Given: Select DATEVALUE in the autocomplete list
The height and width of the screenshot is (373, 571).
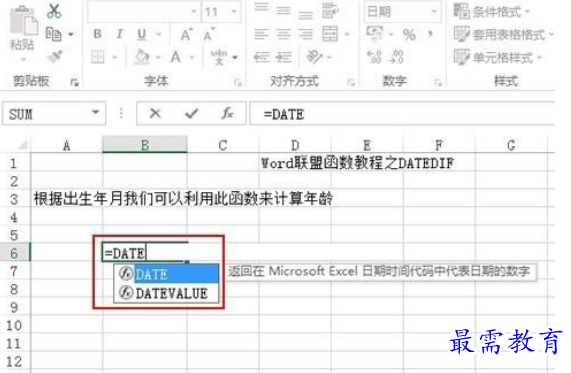Looking at the screenshot, I should [x=166, y=293].
